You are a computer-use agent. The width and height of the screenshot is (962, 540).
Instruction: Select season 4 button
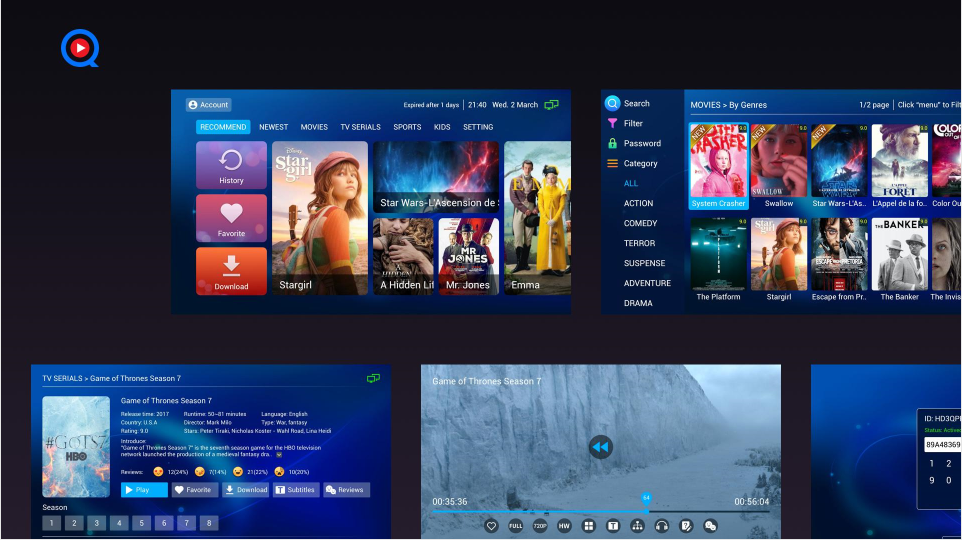point(119,523)
